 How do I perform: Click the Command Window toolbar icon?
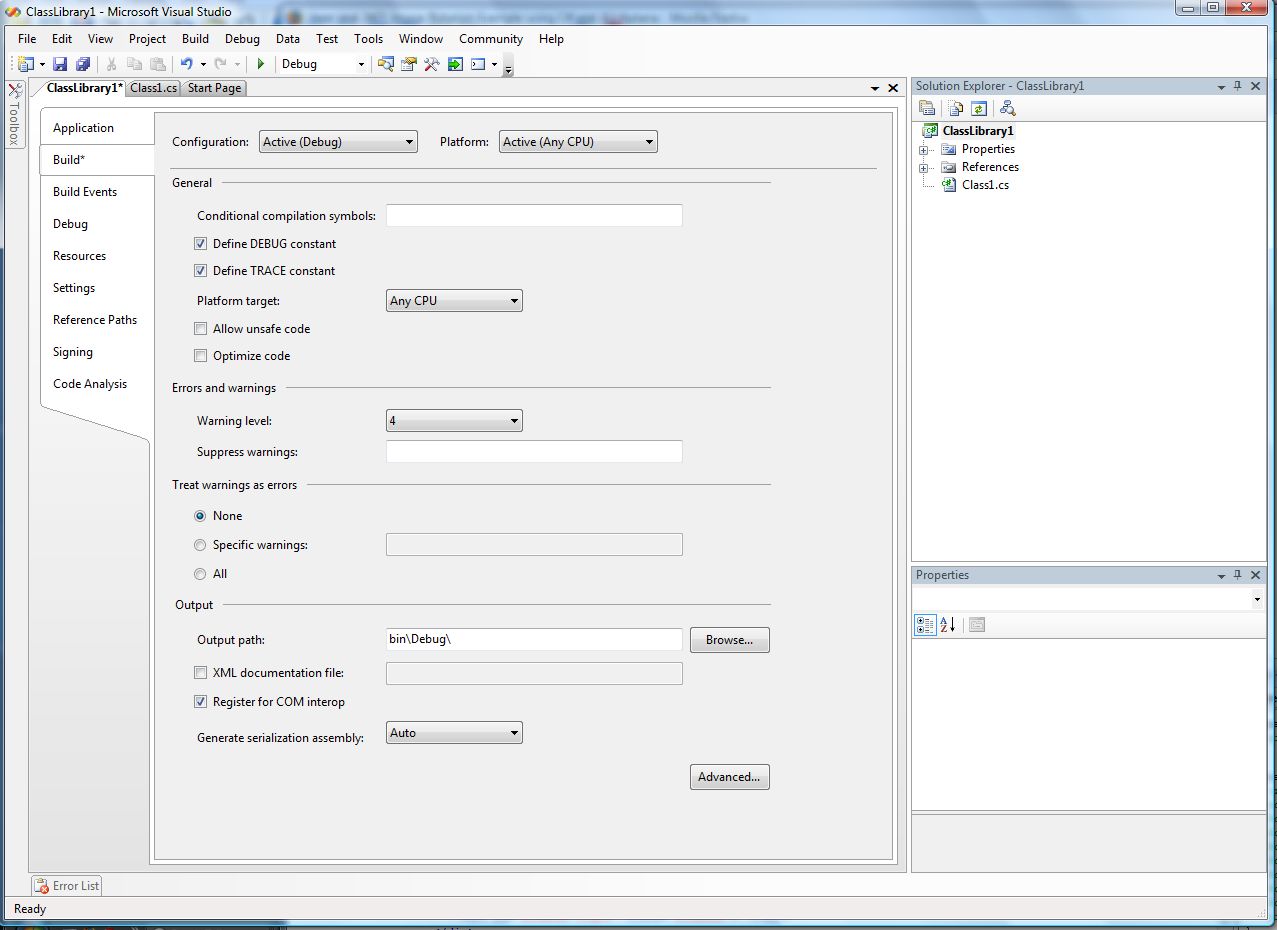pyautogui.click(x=478, y=64)
